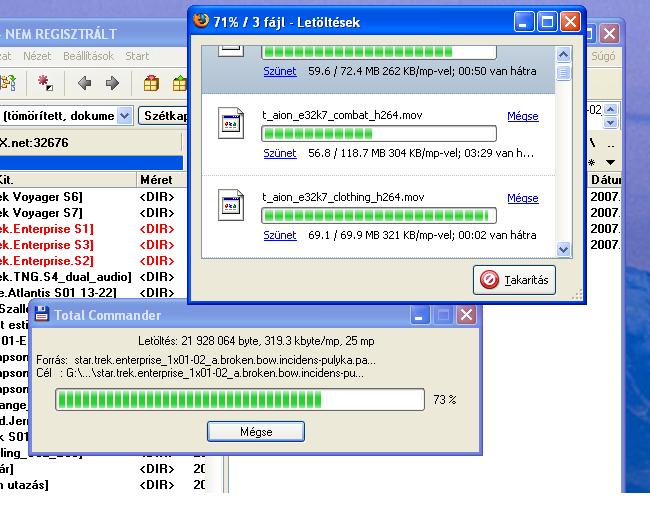Click the first gift box pack icon
This screenshot has height=512, width=650.
click(151, 84)
